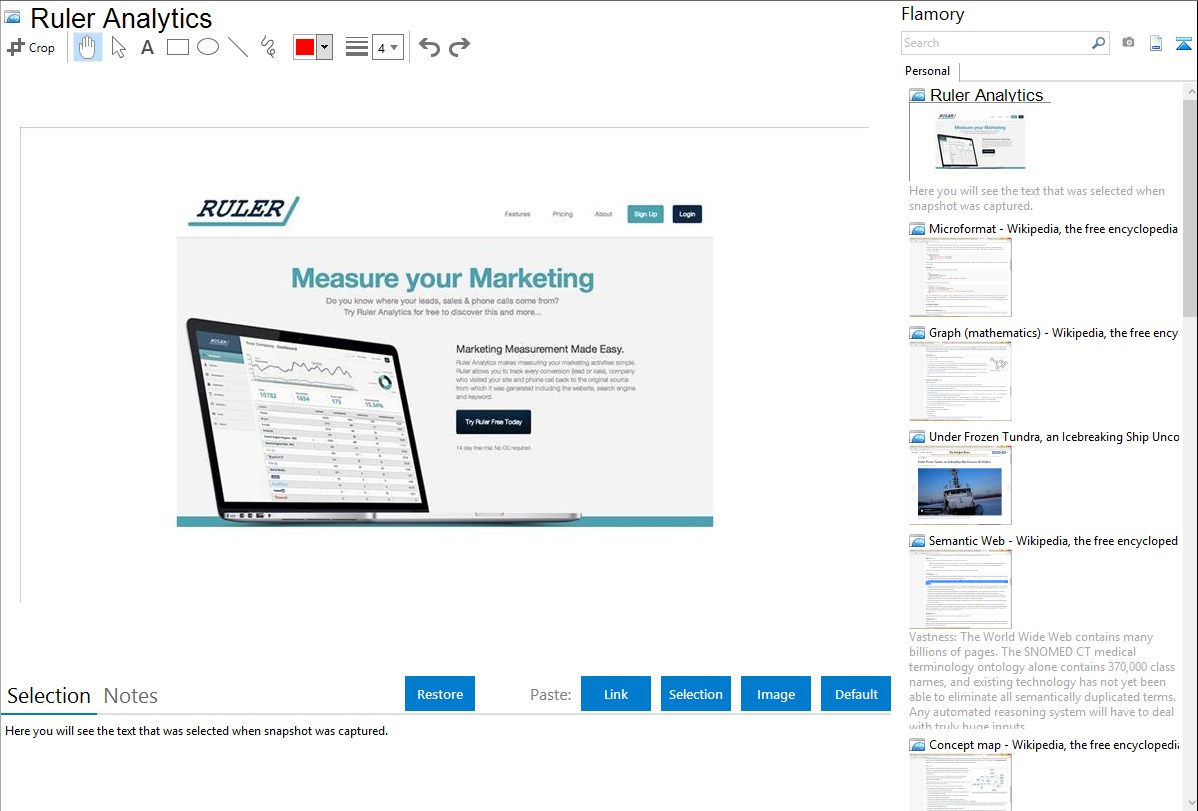
Task: Switch to the Personal tab
Action: (928, 71)
